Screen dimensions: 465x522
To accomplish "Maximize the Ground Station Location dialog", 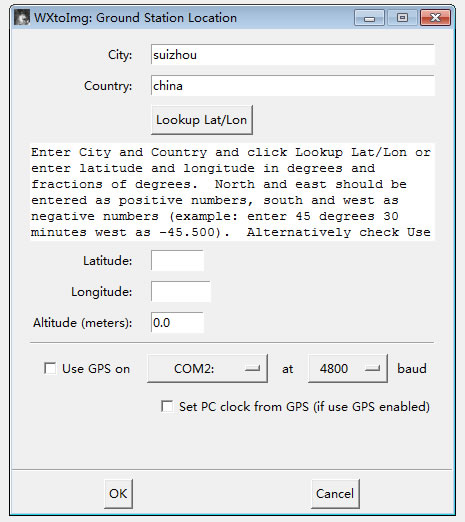I will [x=402, y=18].
